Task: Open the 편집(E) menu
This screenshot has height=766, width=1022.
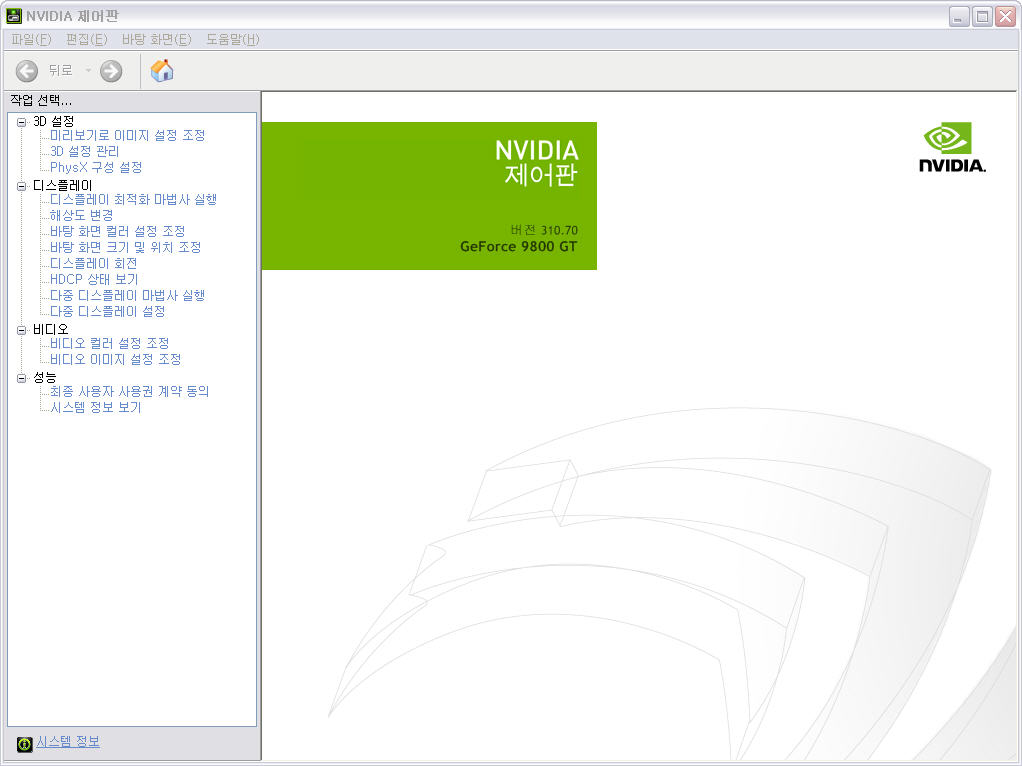Action: (87, 39)
